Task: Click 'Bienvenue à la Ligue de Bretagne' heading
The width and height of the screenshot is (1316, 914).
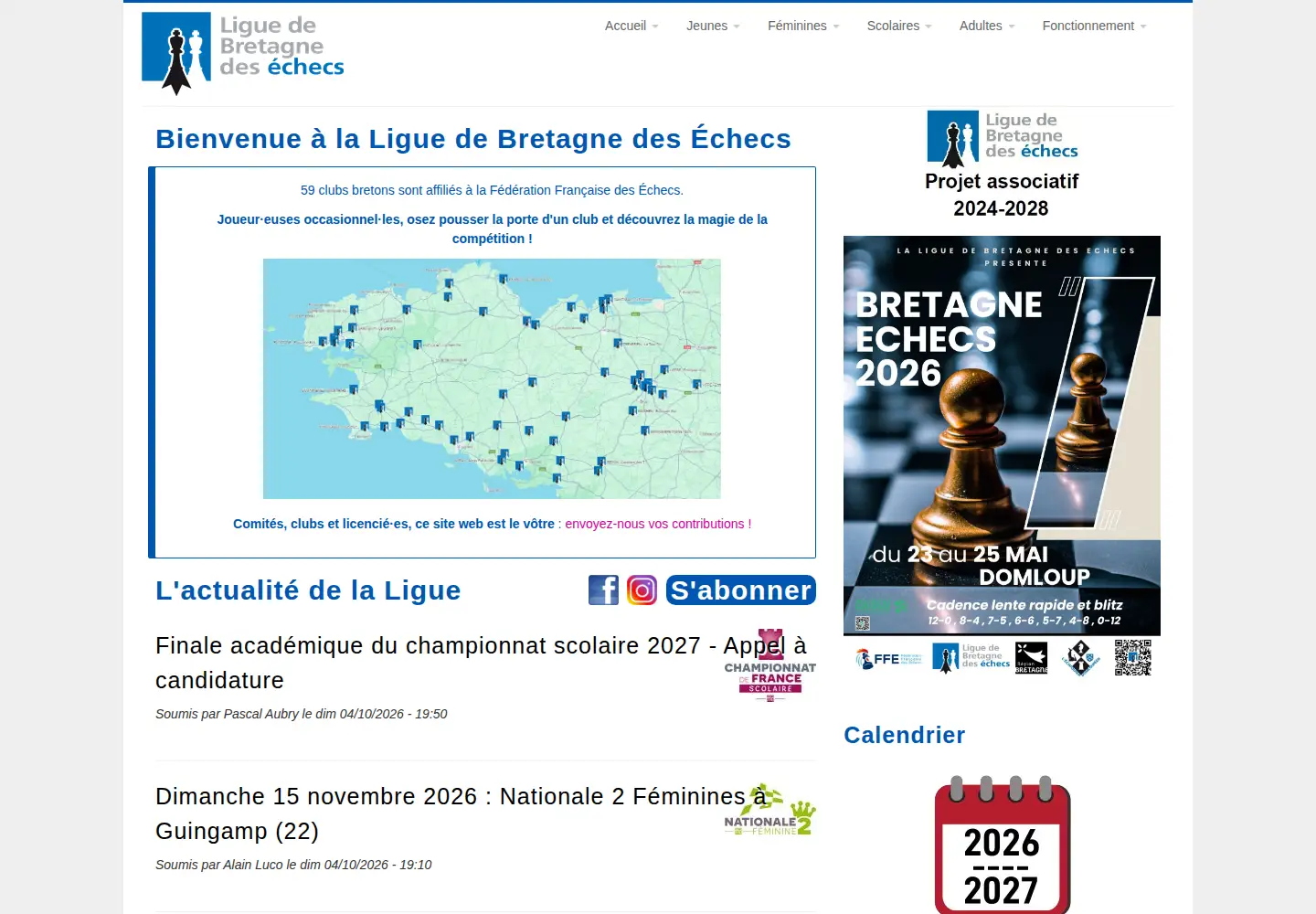Action: click(473, 139)
